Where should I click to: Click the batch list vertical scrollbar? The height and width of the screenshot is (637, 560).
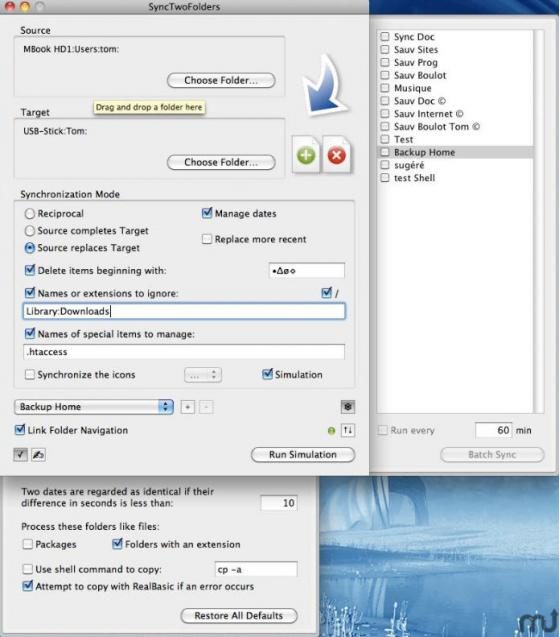coord(539,221)
